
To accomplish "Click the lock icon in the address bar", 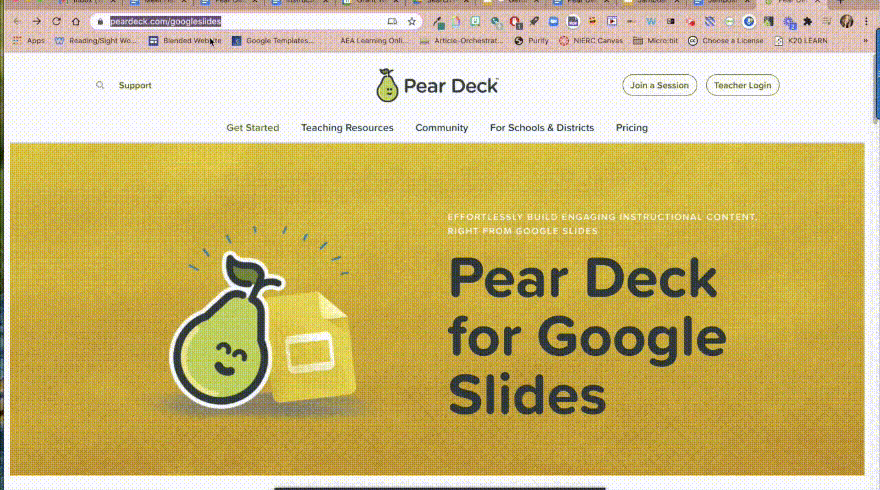I will [100, 21].
